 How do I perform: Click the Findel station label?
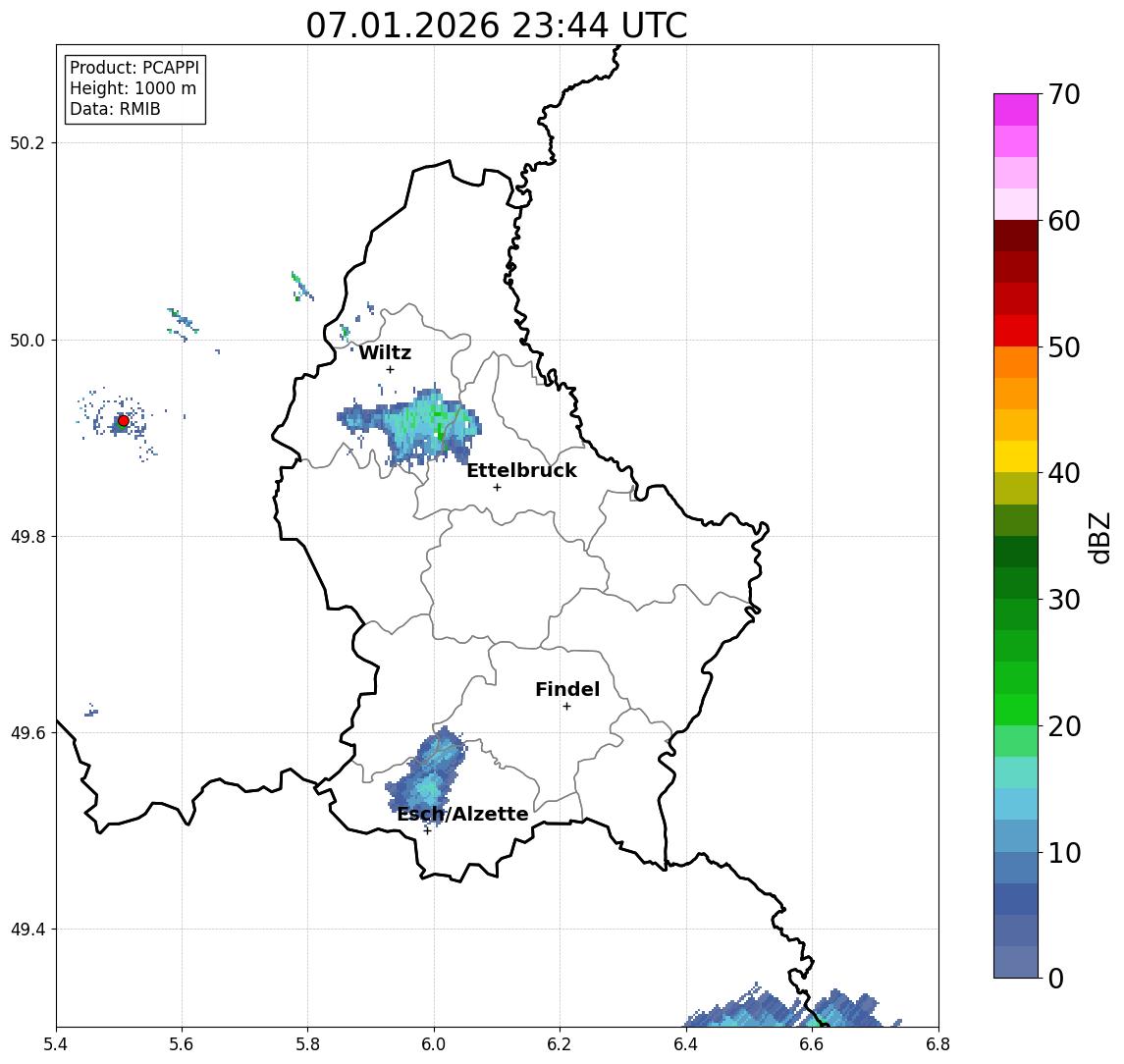tap(567, 689)
